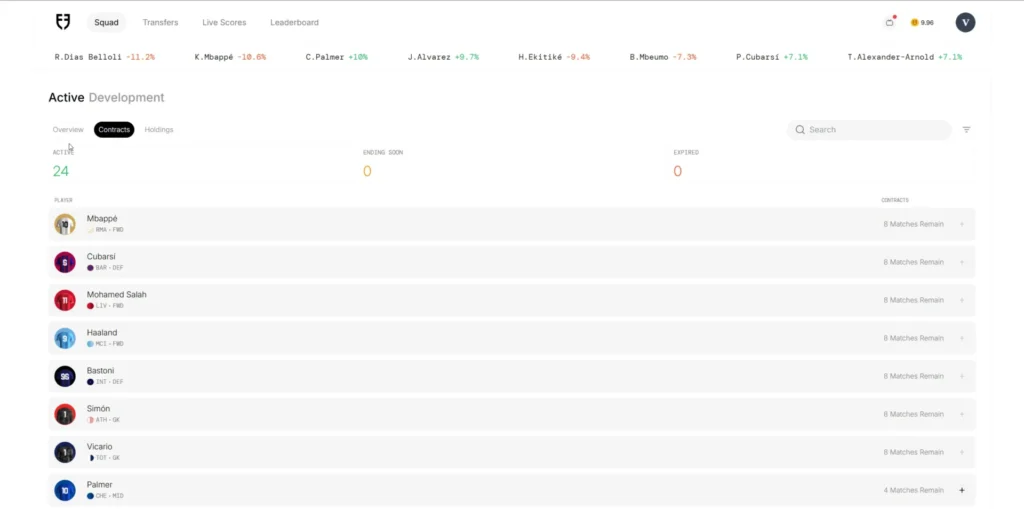
Task: Expand Mohamed Salah's contract plus icon
Action: coord(962,300)
